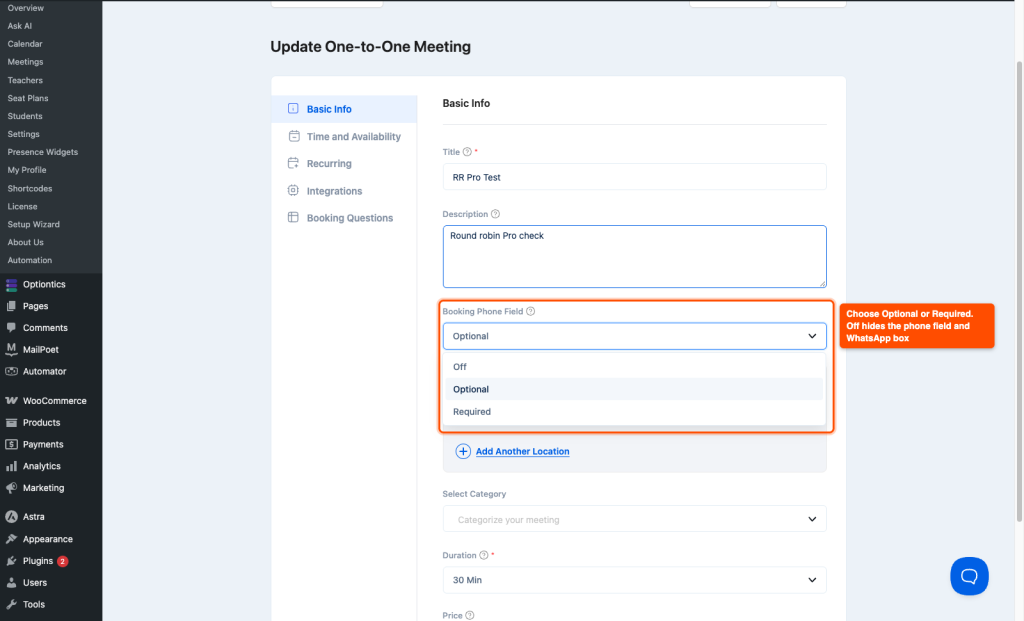The image size is (1024, 621).
Task: Open Students in the sidebar
Action: pyautogui.click(x=25, y=116)
